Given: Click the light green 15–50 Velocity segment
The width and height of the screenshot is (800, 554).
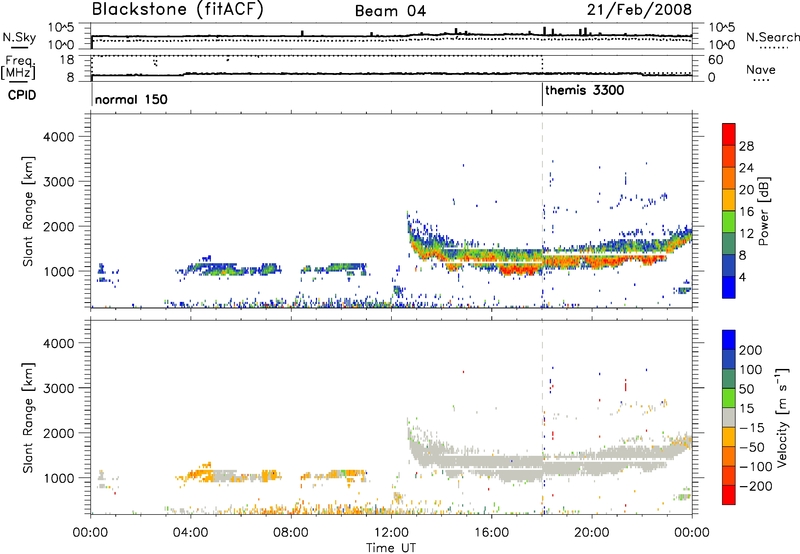Looking at the screenshot, I should click(729, 398).
